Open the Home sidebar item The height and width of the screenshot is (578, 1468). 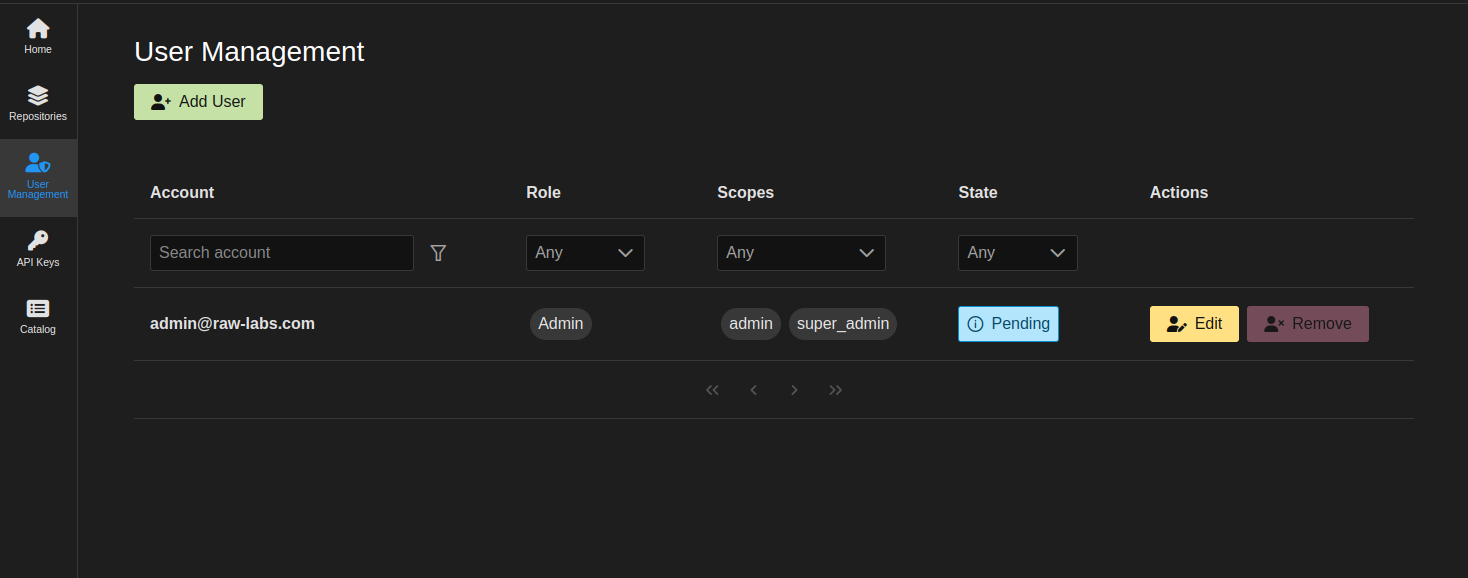[x=38, y=37]
